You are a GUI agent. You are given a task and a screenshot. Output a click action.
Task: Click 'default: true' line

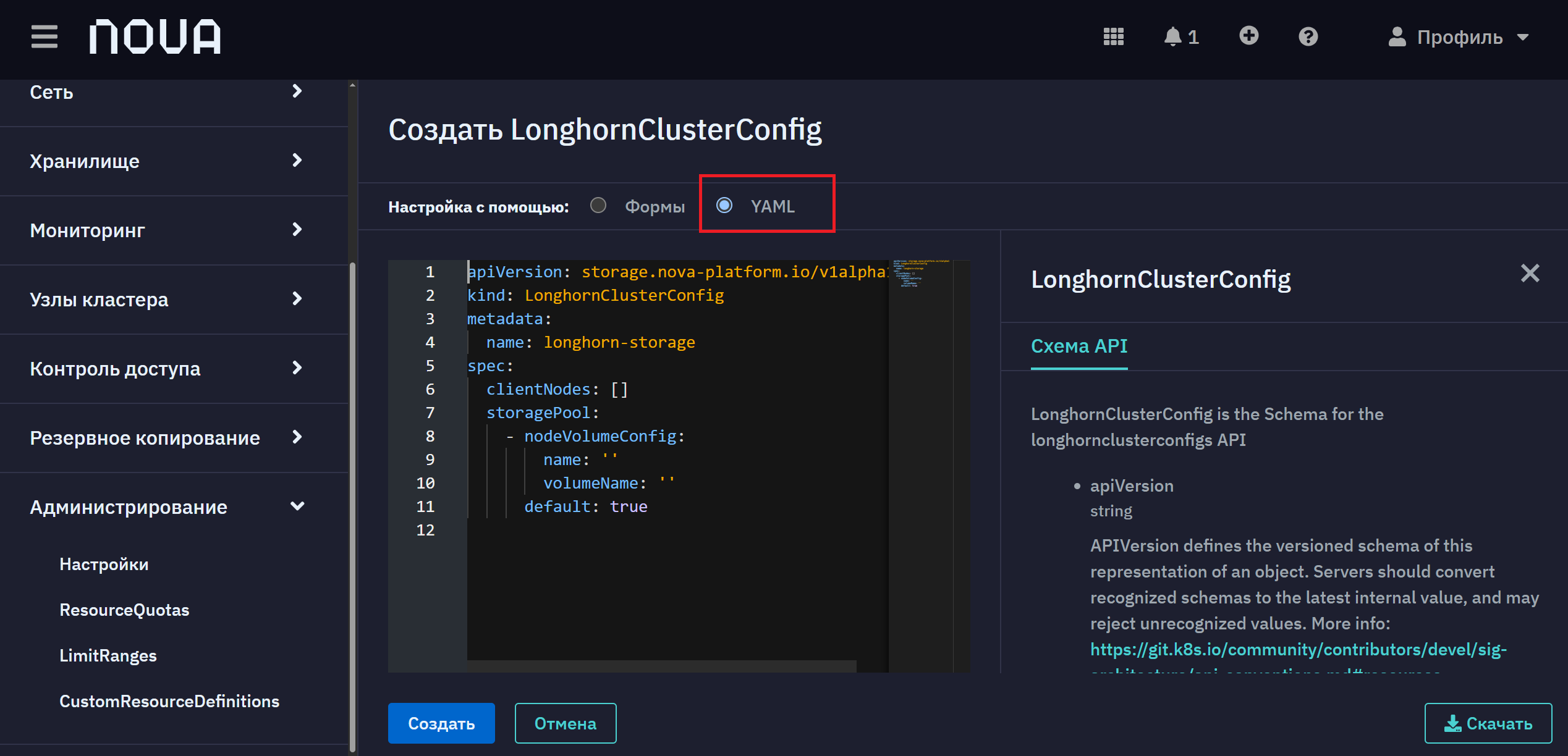point(585,506)
